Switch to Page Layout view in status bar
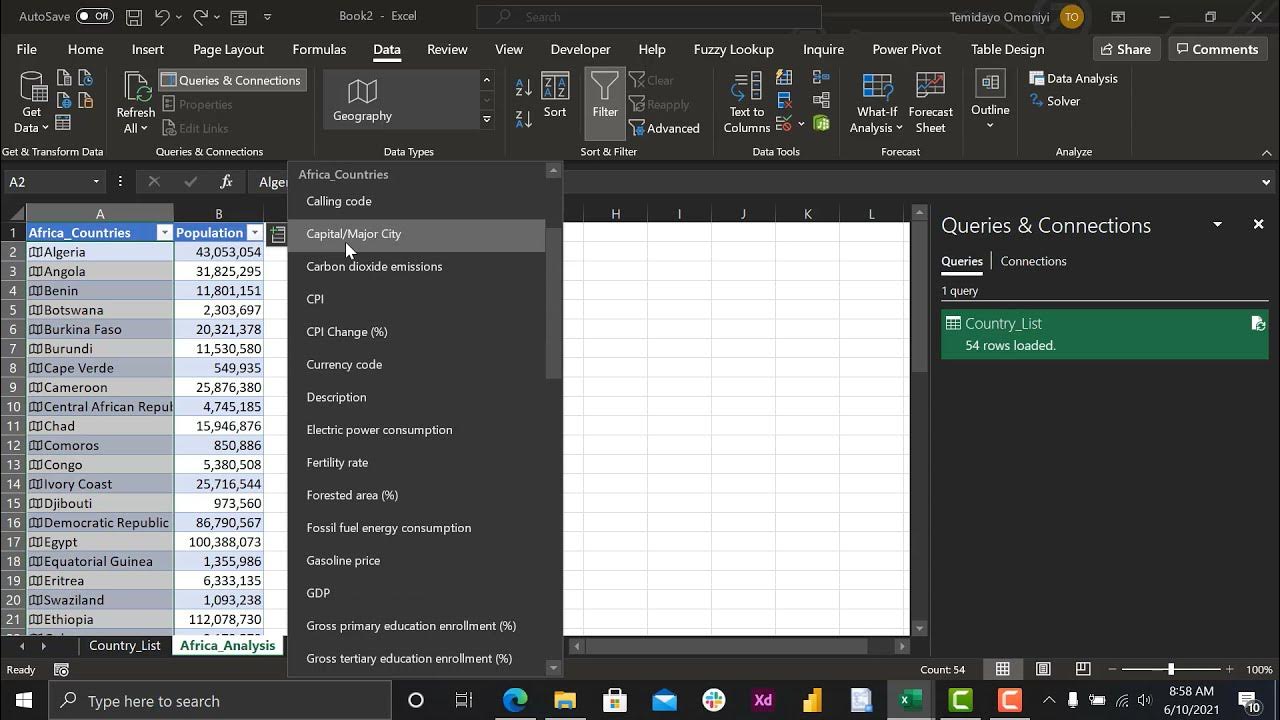The width and height of the screenshot is (1280, 720). click(1043, 669)
